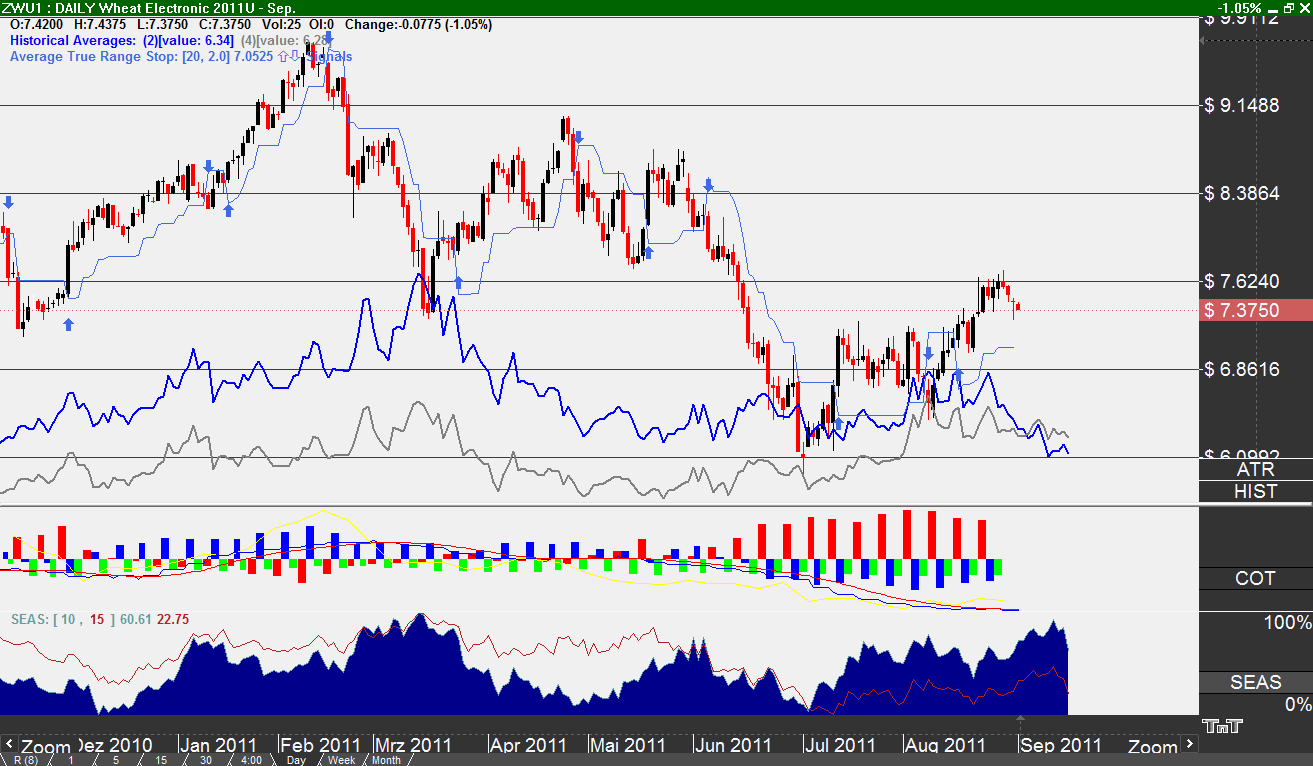The height and width of the screenshot is (766, 1313).
Task: Click the ATR indicator label
Action: pyautogui.click(x=1255, y=469)
